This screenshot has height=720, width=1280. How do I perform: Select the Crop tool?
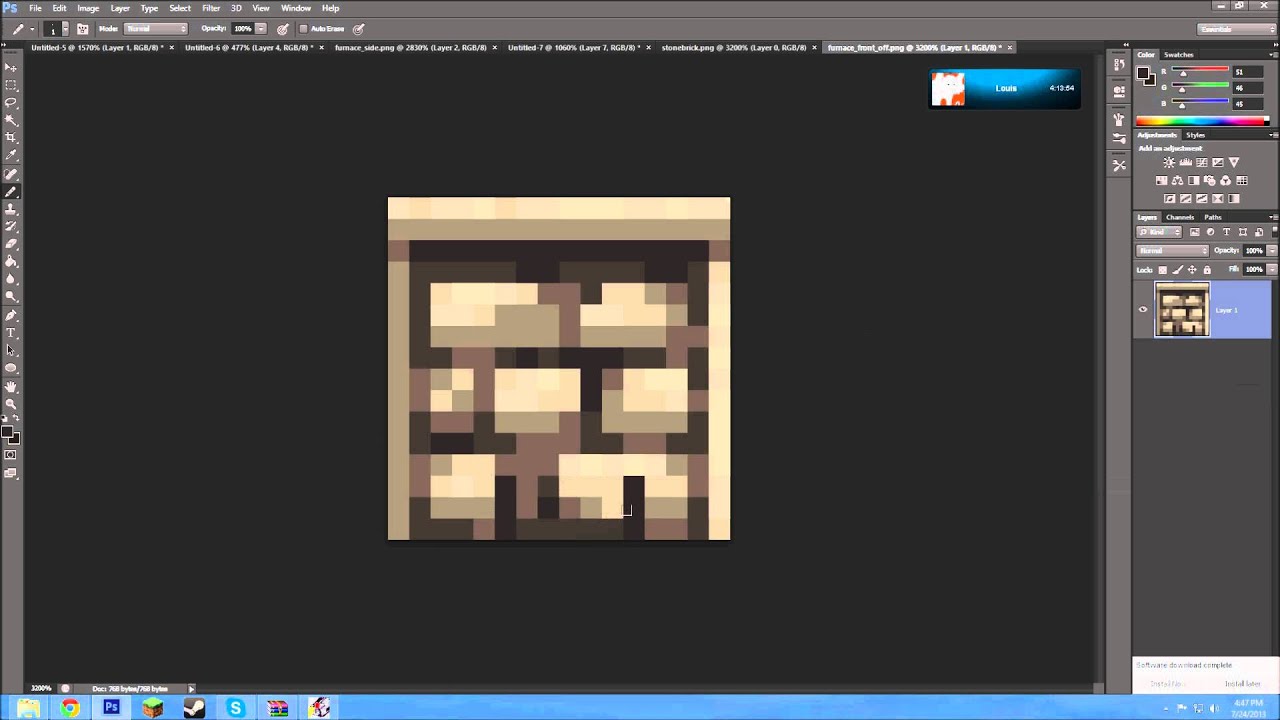point(11,138)
